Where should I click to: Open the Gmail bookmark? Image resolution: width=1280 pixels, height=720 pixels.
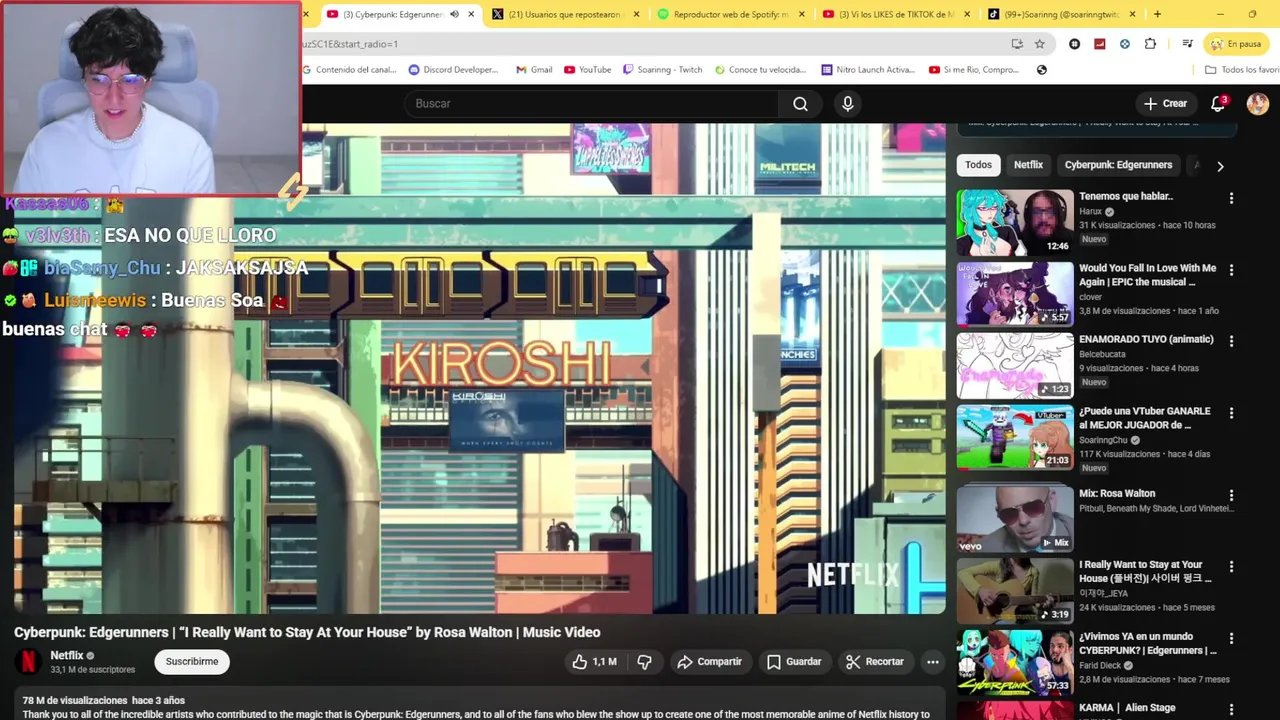[x=534, y=70]
